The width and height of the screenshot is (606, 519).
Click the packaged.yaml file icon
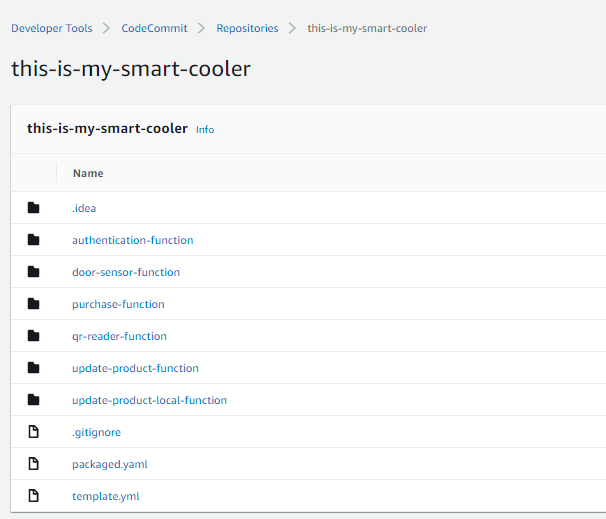34,464
